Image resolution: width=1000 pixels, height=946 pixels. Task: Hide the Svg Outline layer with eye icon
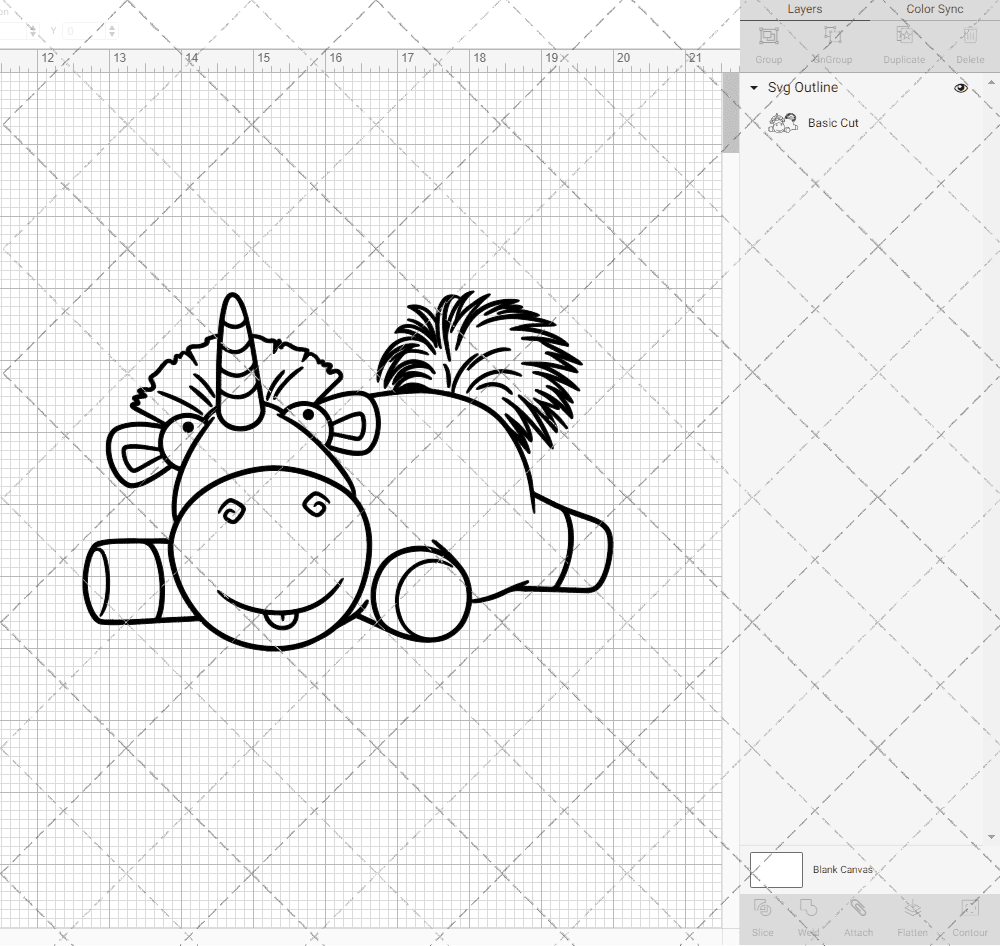(960, 88)
